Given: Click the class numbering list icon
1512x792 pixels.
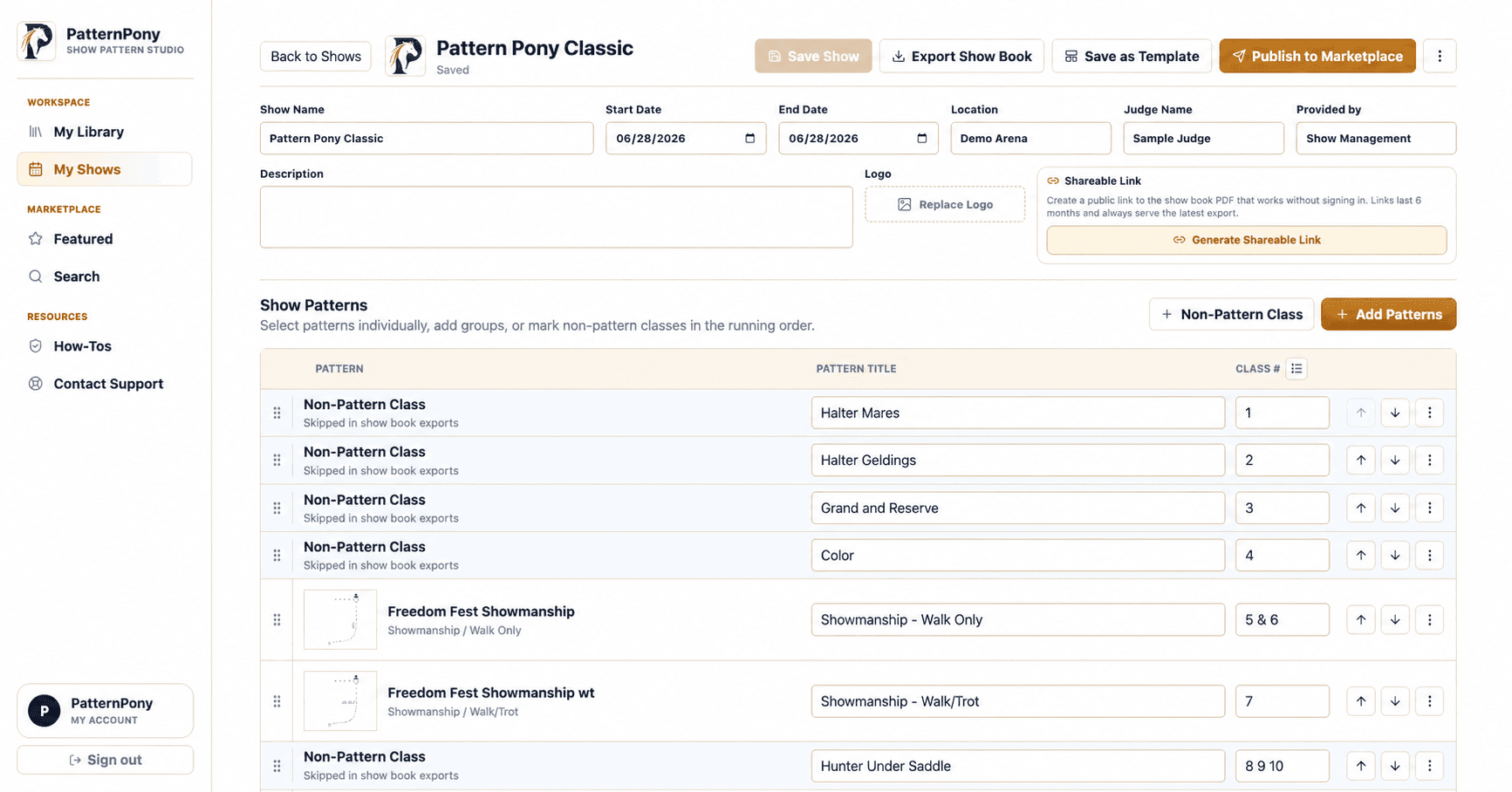Looking at the screenshot, I should pos(1296,369).
